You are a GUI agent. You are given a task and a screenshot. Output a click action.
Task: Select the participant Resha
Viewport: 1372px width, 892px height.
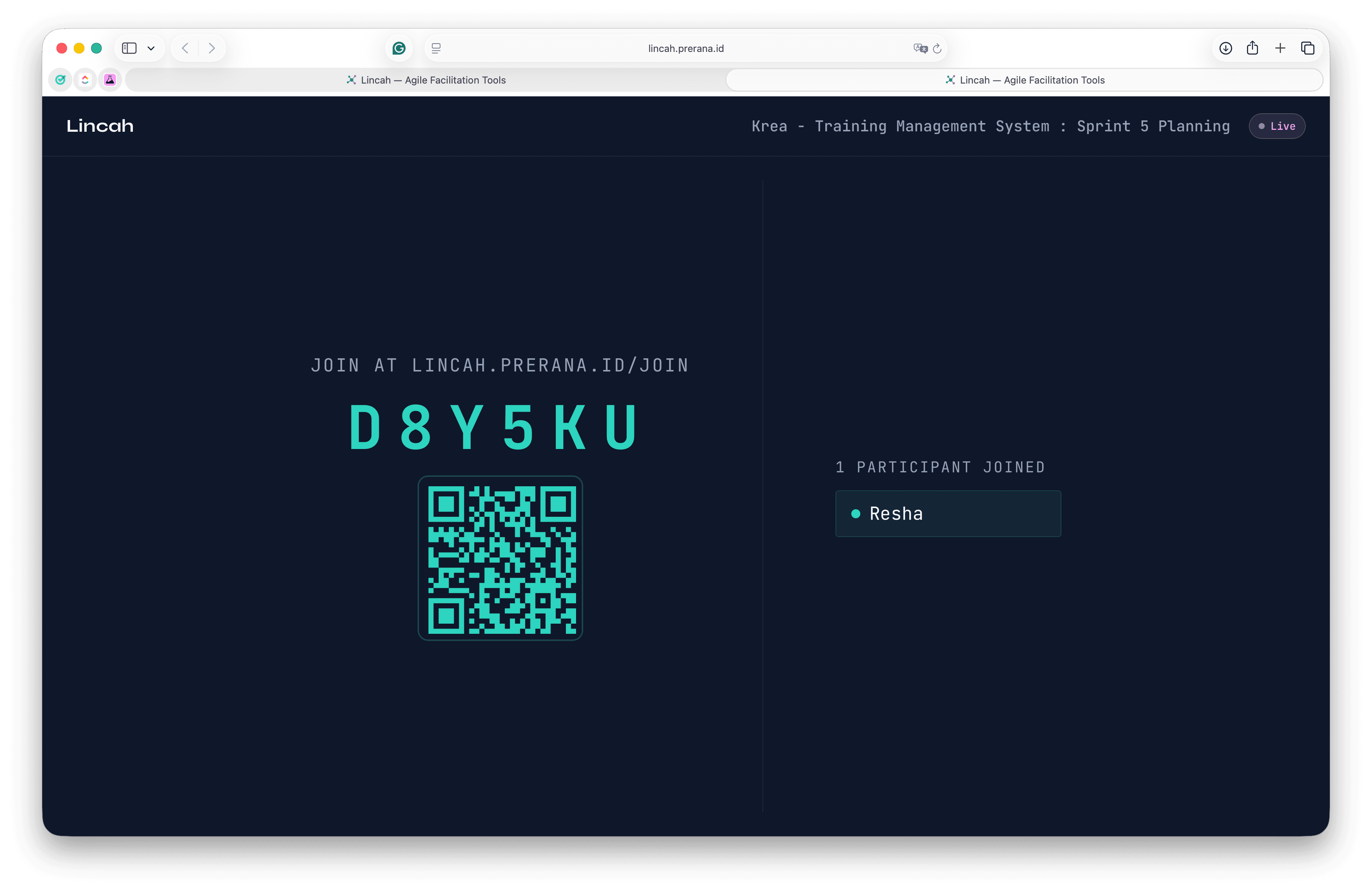coord(948,514)
